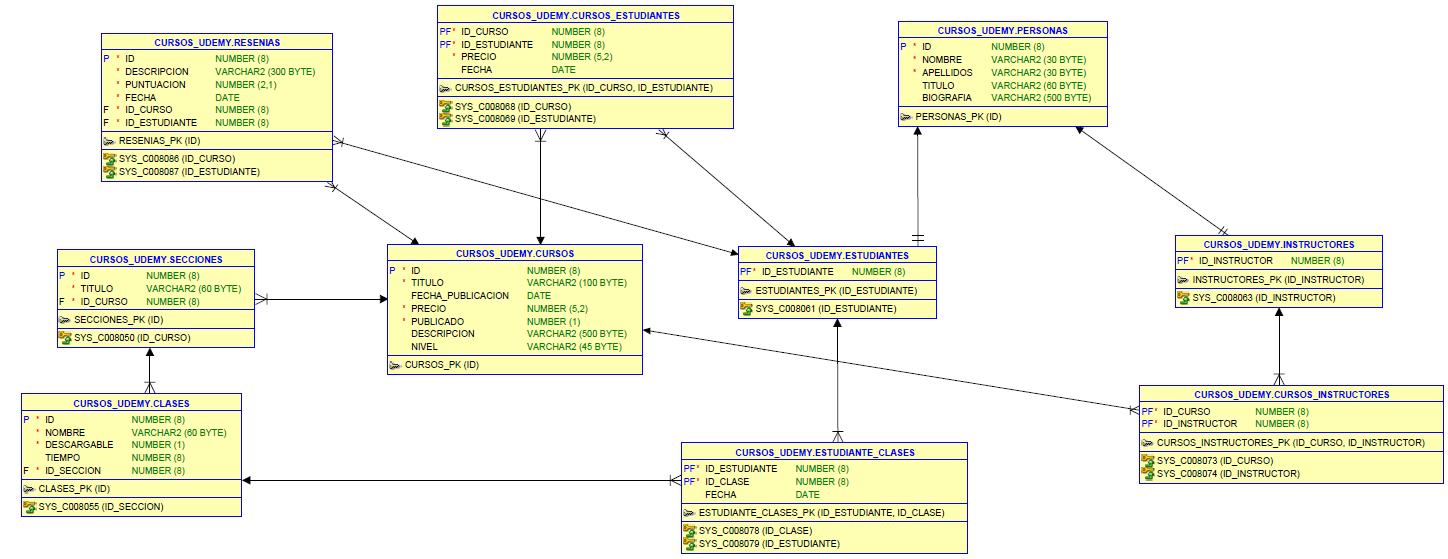Viewport: 1448px width, 559px height.
Task: Click the key icon beside SECCIONES_PK (ID)
Action: [x=65, y=320]
